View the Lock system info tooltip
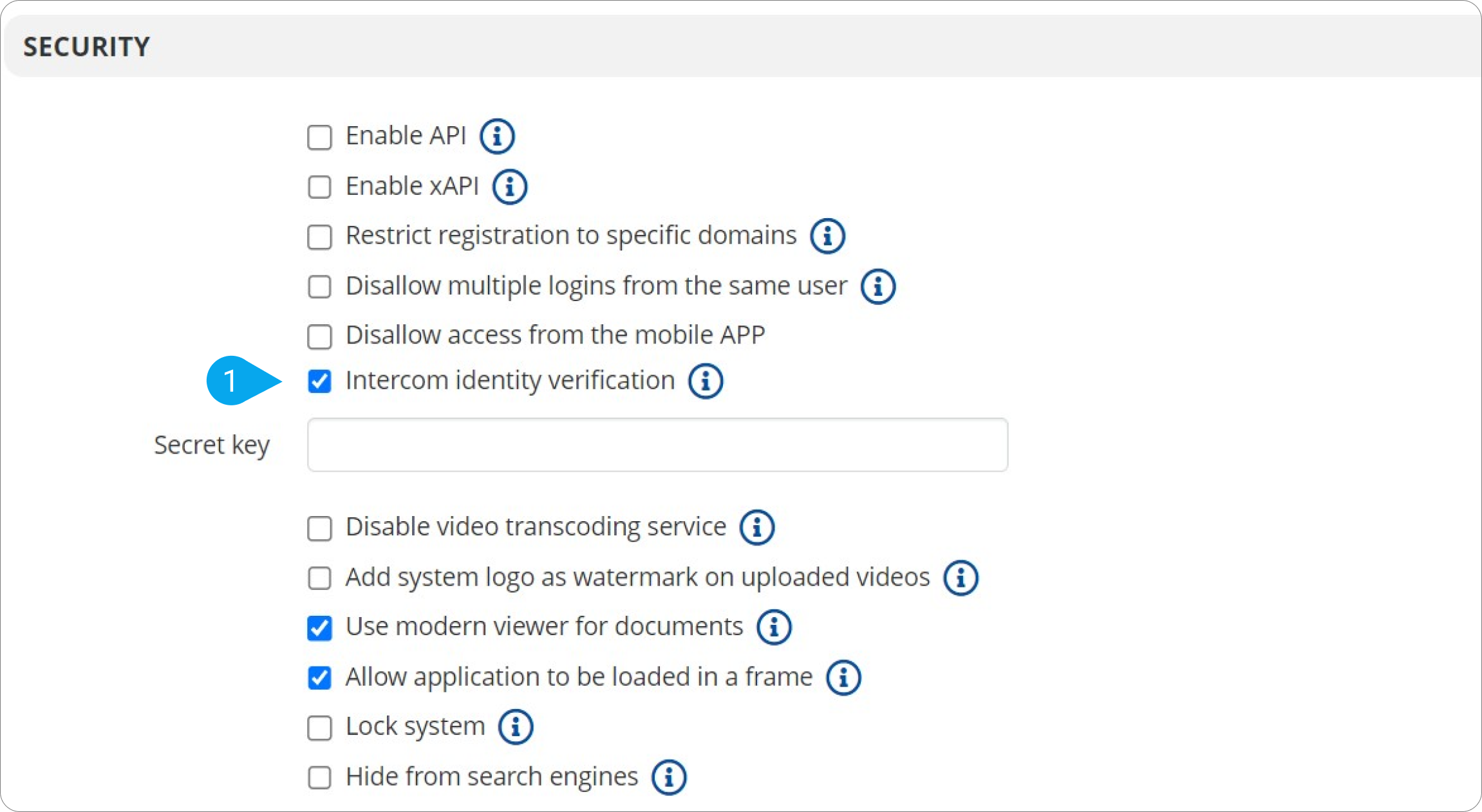This screenshot has height=812, width=1482. pos(514,727)
